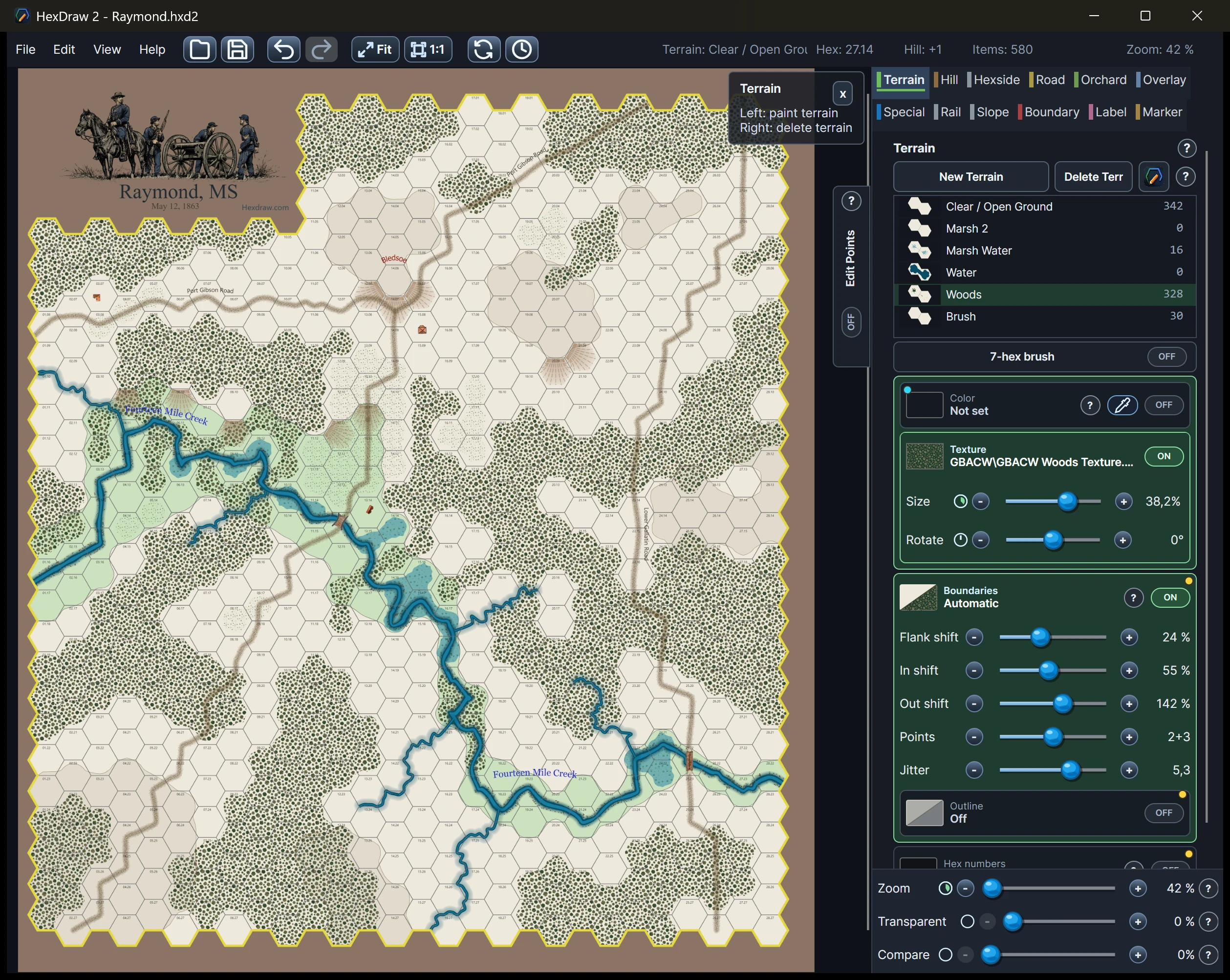
Task: Select the Transparent radio circle
Action: (x=967, y=921)
